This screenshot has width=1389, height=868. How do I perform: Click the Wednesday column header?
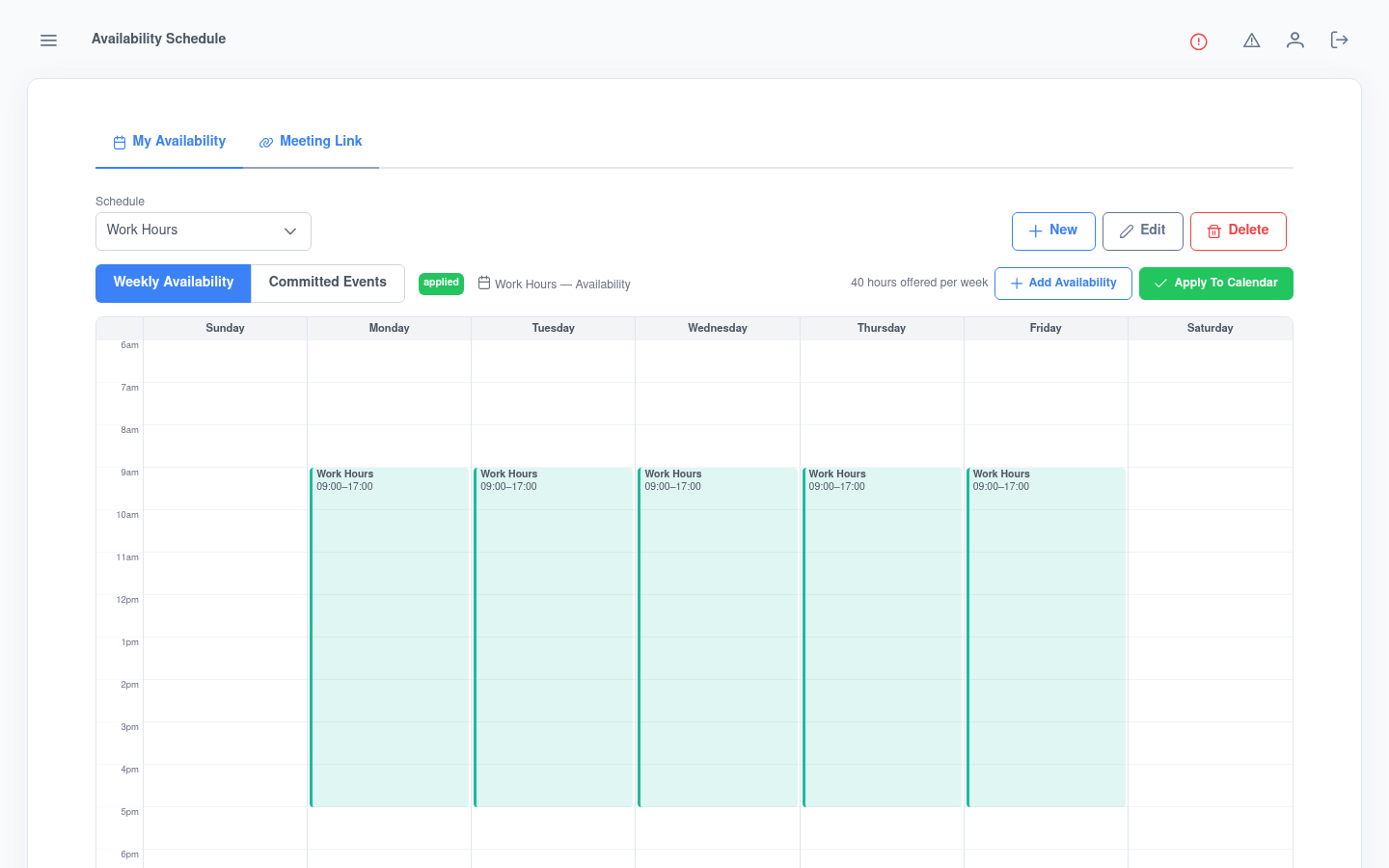(718, 329)
